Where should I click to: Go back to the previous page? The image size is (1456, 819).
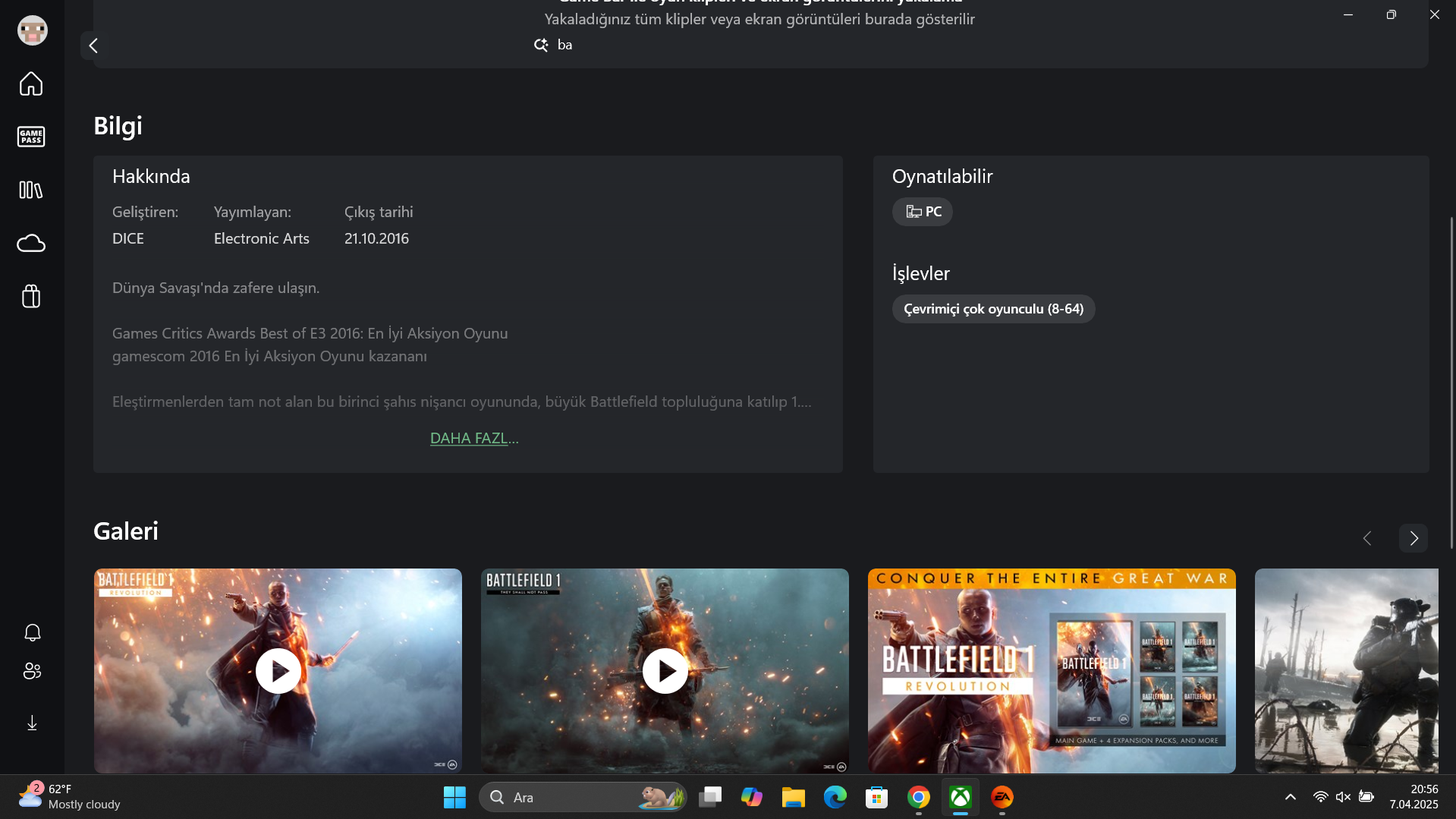(x=93, y=46)
